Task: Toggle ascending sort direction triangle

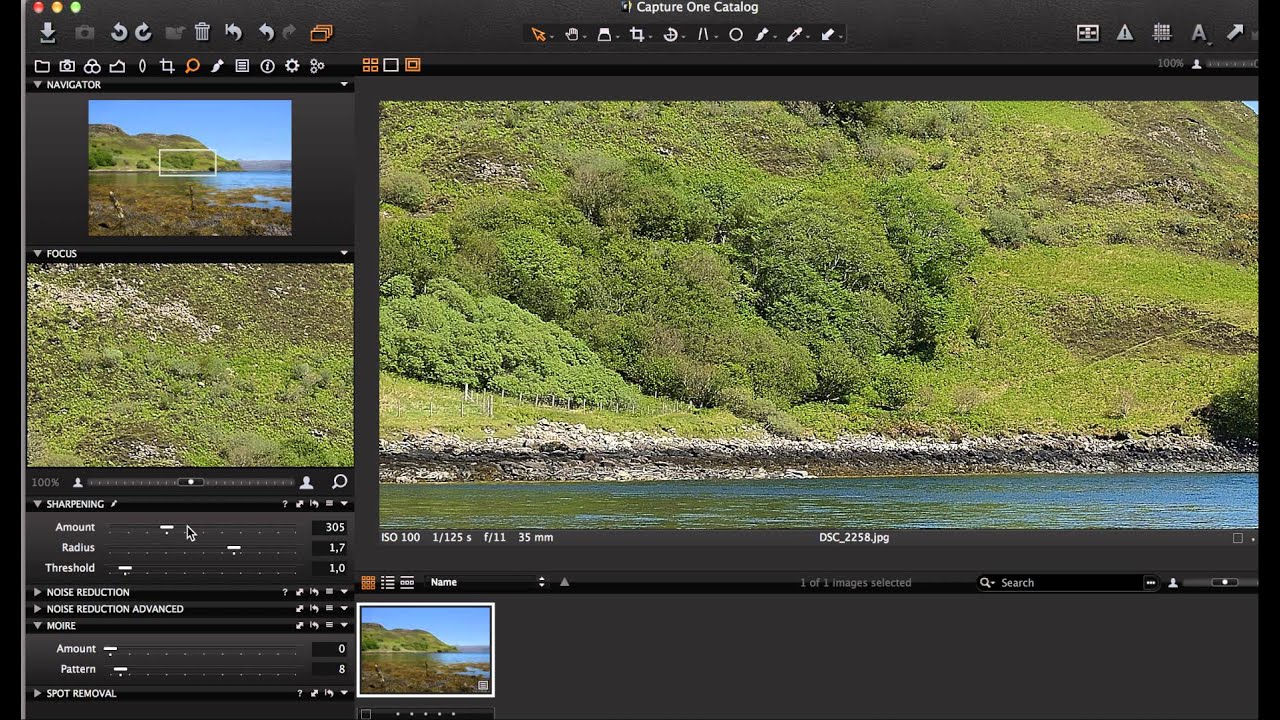Action: (564, 582)
